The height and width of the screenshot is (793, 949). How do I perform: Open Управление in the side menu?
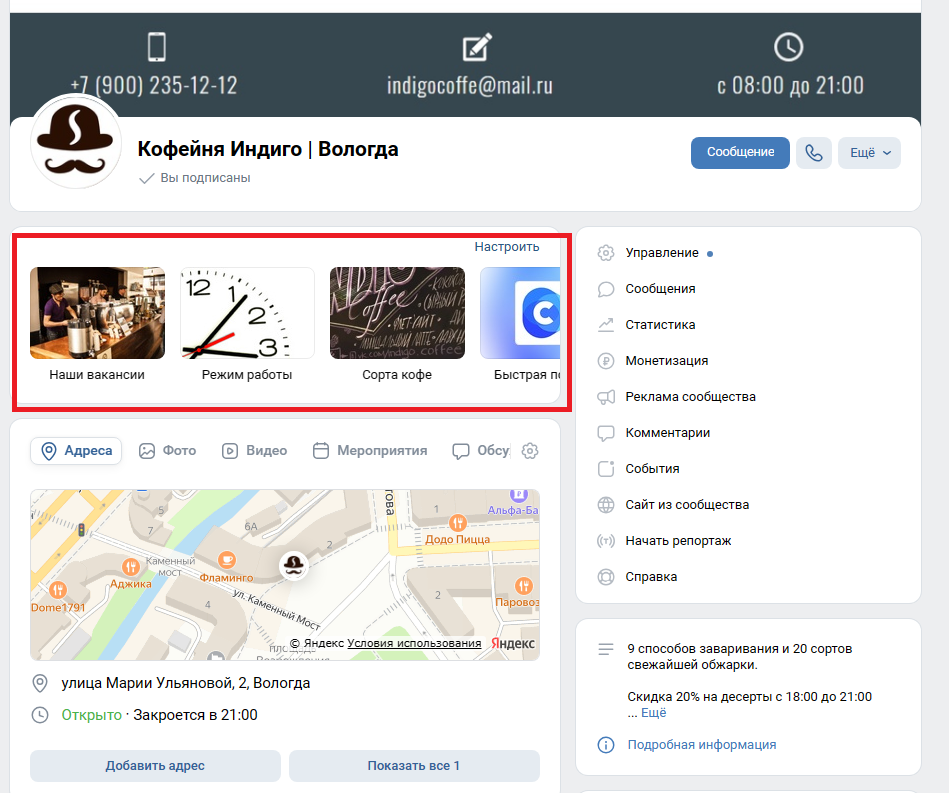click(x=661, y=253)
